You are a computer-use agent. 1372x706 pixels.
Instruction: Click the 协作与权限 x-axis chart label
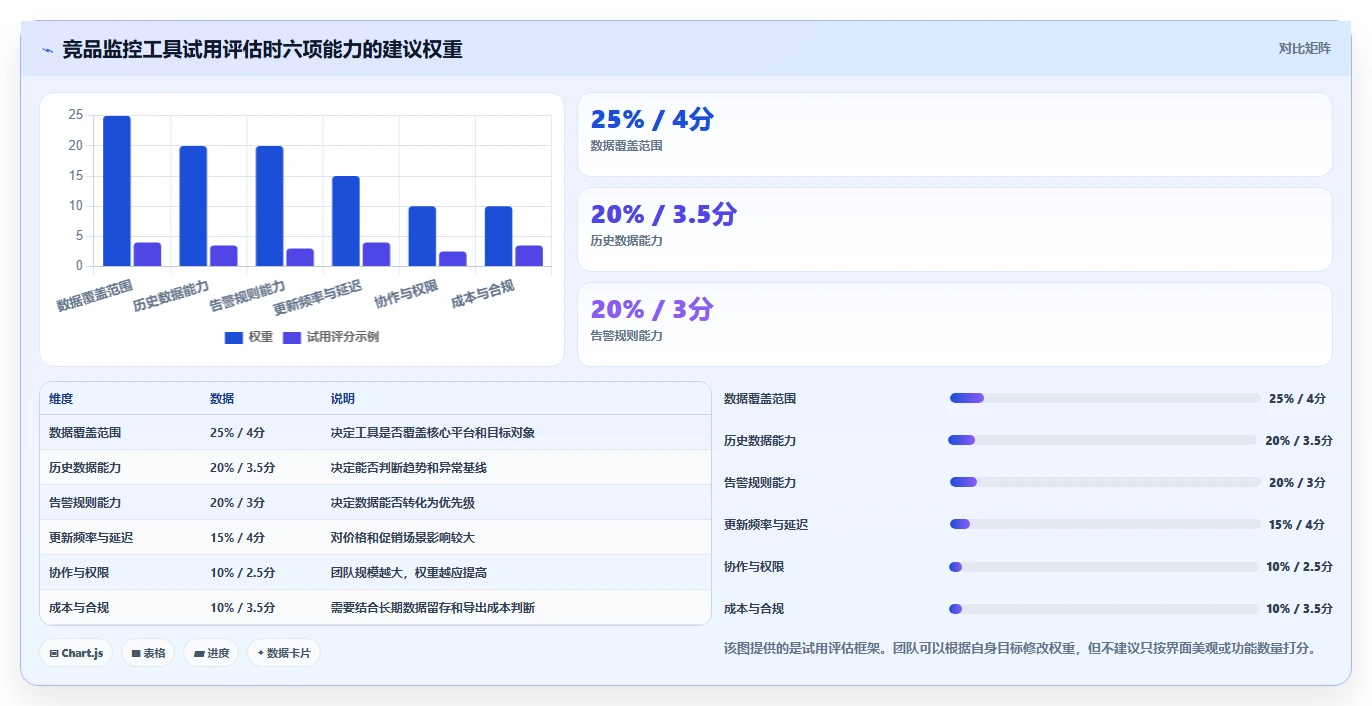click(406, 293)
